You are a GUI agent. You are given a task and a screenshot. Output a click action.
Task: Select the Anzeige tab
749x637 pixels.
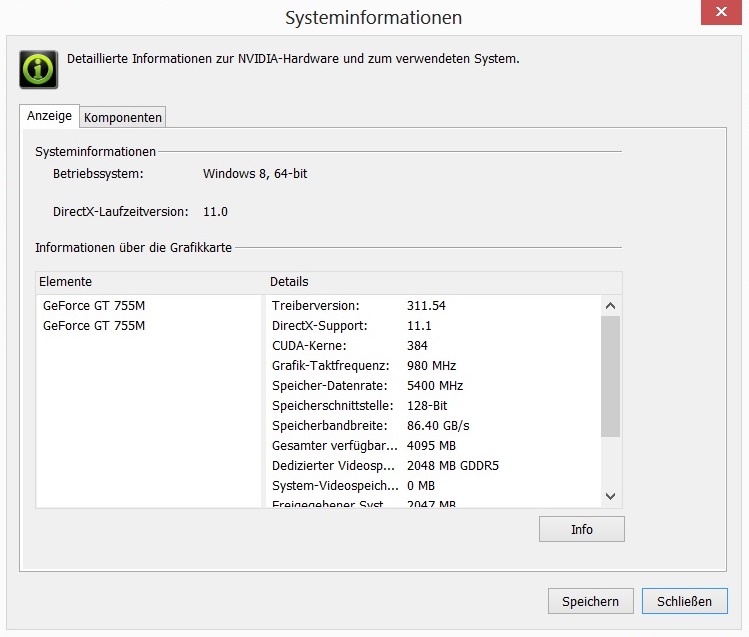tap(49, 116)
